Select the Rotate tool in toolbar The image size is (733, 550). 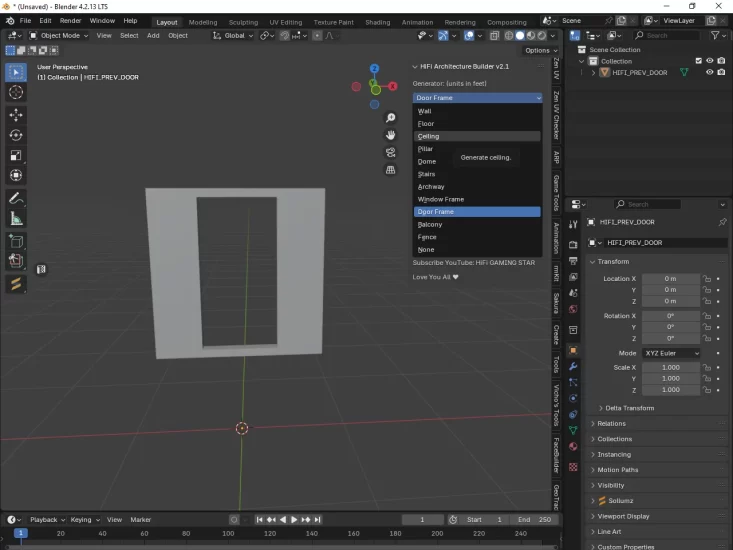click(16, 135)
